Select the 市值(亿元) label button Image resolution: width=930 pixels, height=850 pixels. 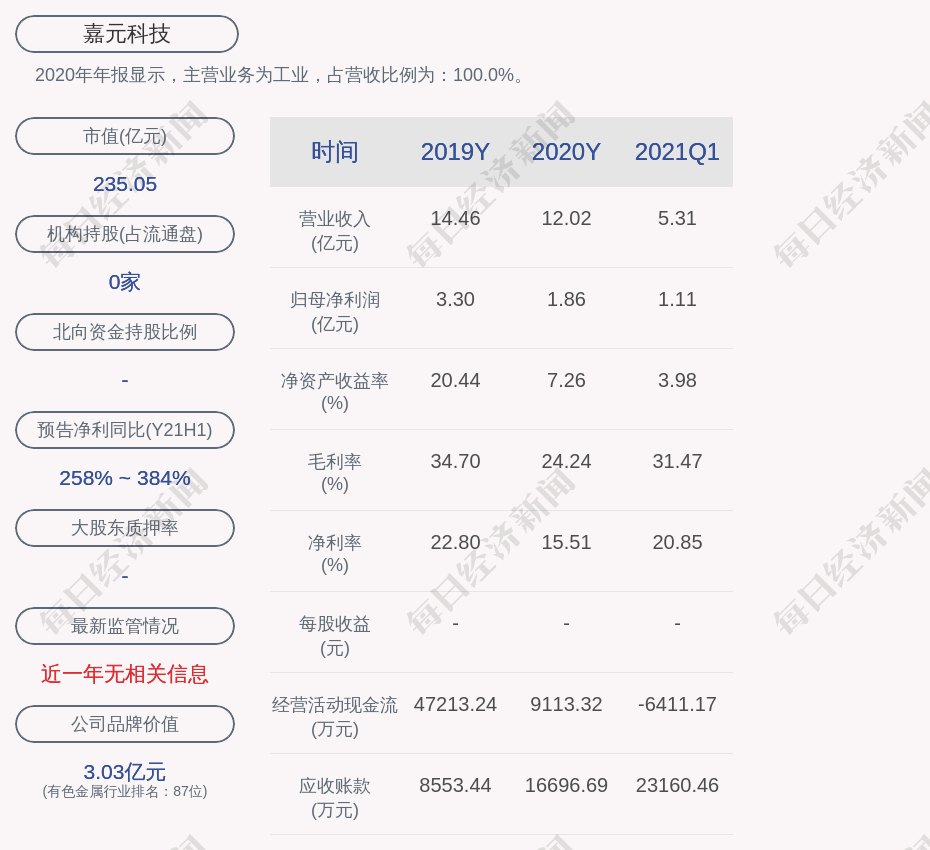tap(125, 136)
